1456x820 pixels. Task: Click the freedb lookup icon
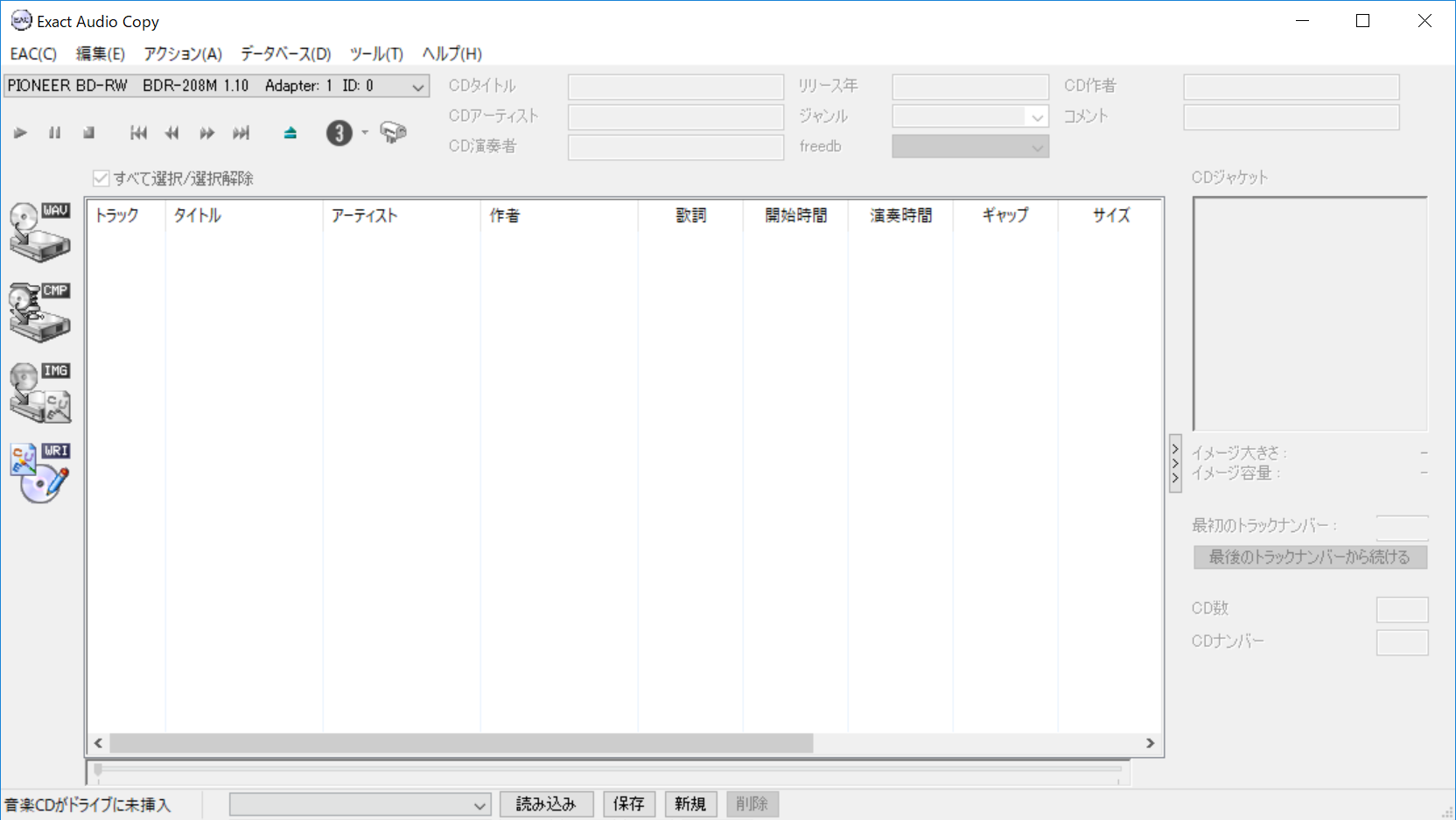point(393,133)
